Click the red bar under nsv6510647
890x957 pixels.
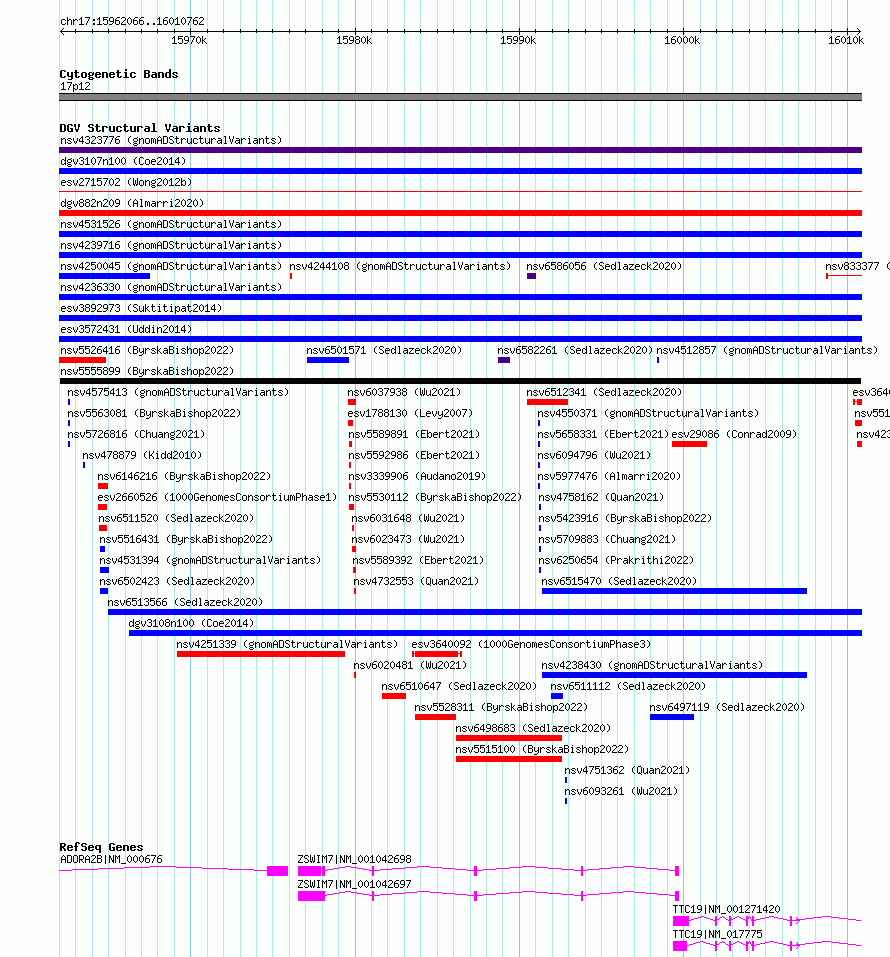pyautogui.click(x=394, y=696)
